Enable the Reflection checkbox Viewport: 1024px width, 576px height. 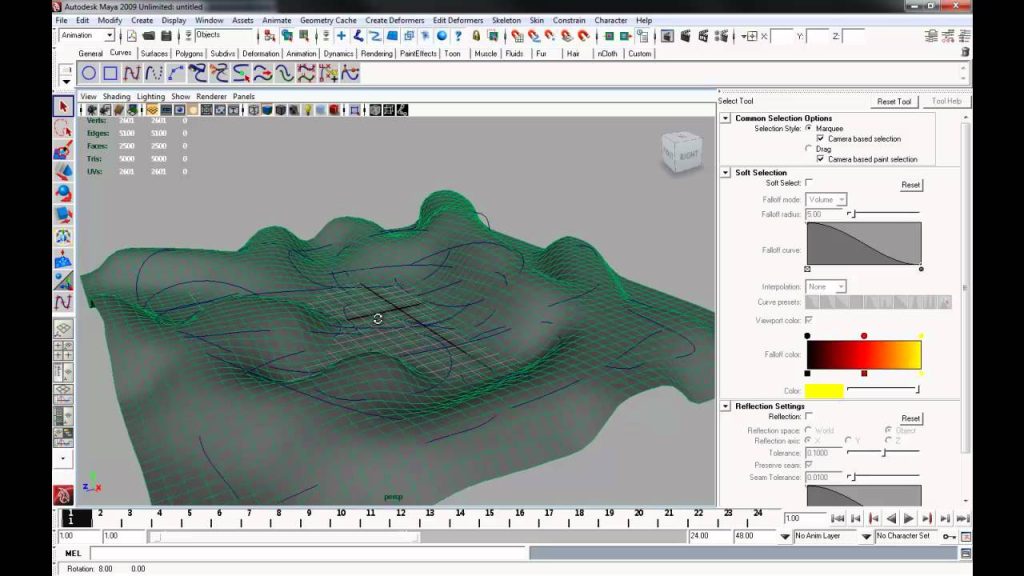(x=808, y=416)
